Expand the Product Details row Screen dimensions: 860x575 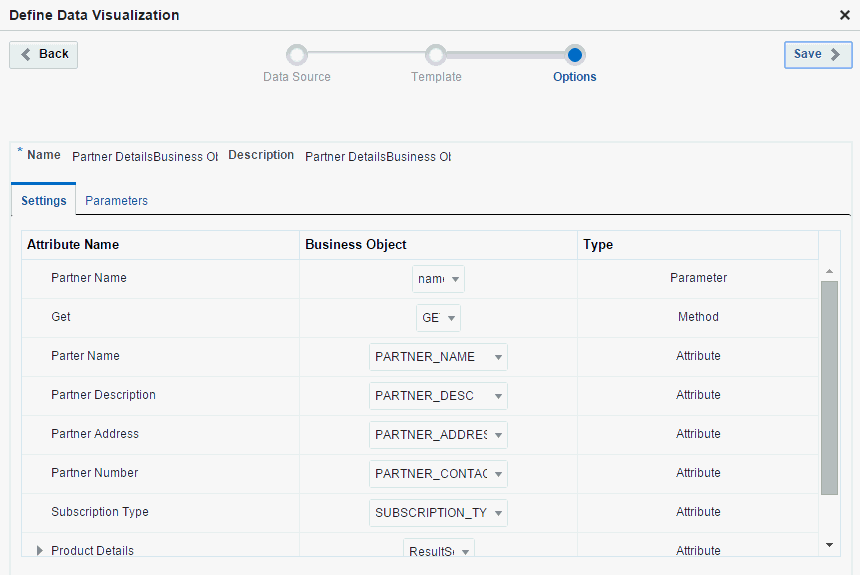(x=39, y=550)
